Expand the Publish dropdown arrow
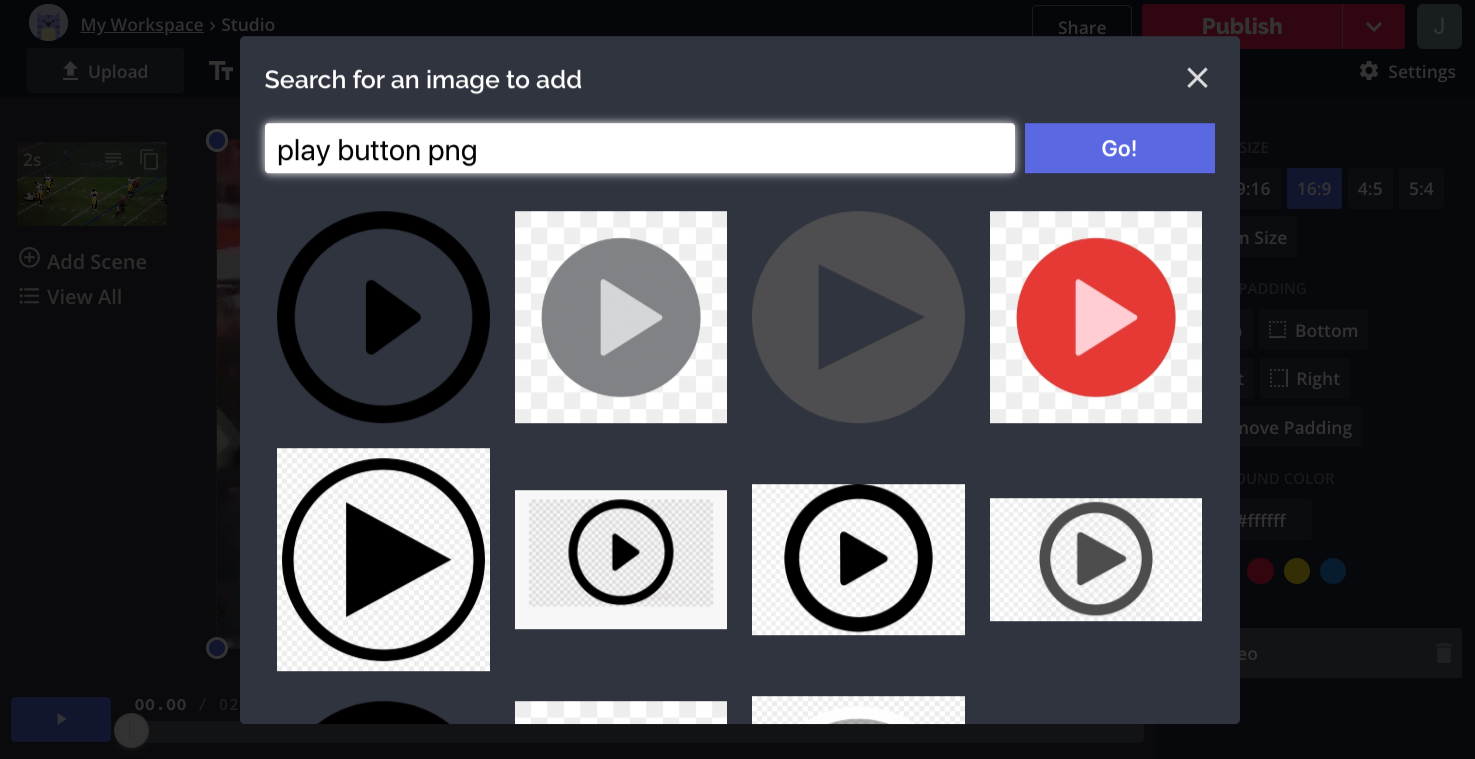Image resolution: width=1475 pixels, height=759 pixels. pos(1373,27)
